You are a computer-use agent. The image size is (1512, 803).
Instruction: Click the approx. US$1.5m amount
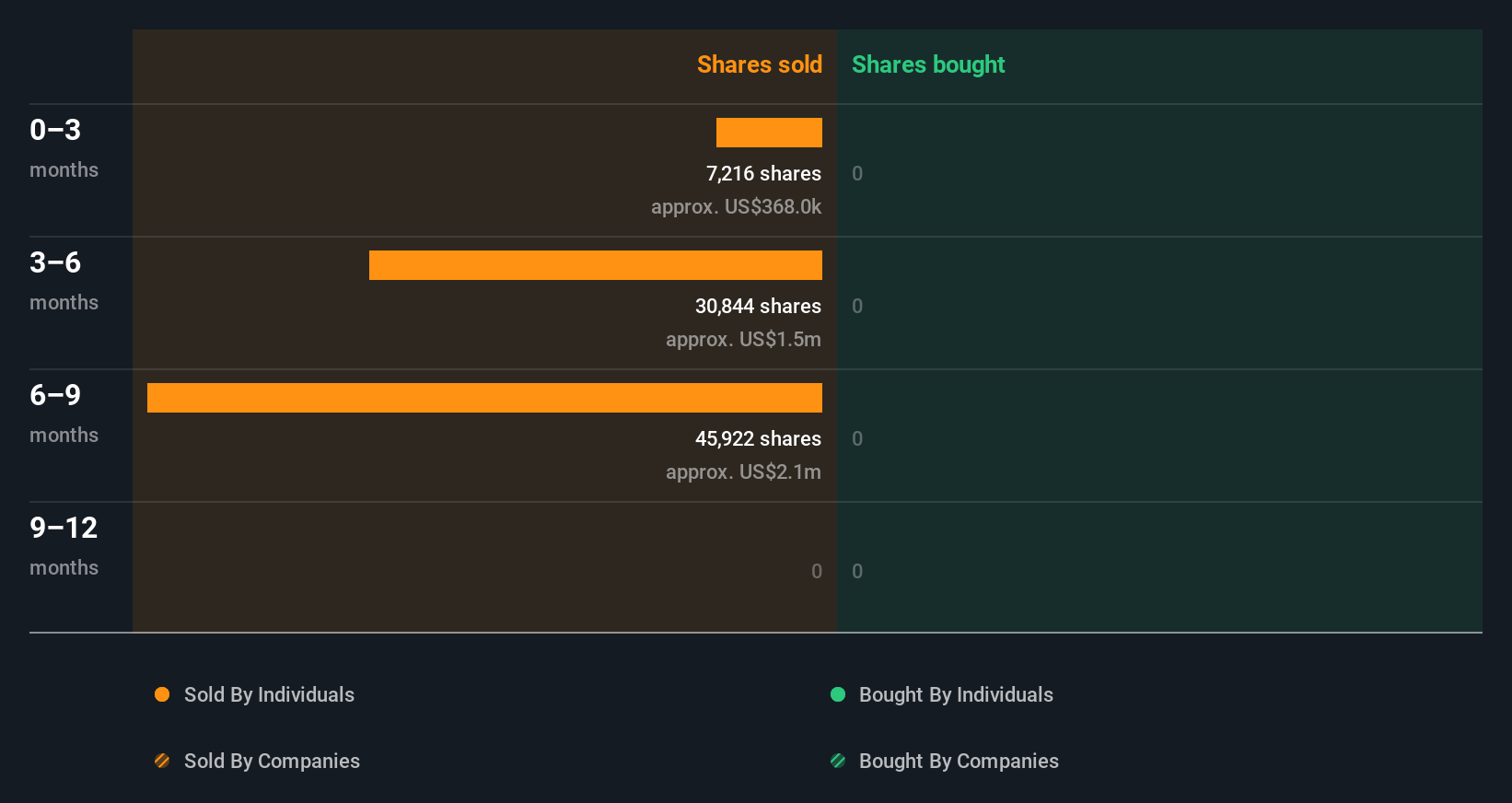point(743,339)
